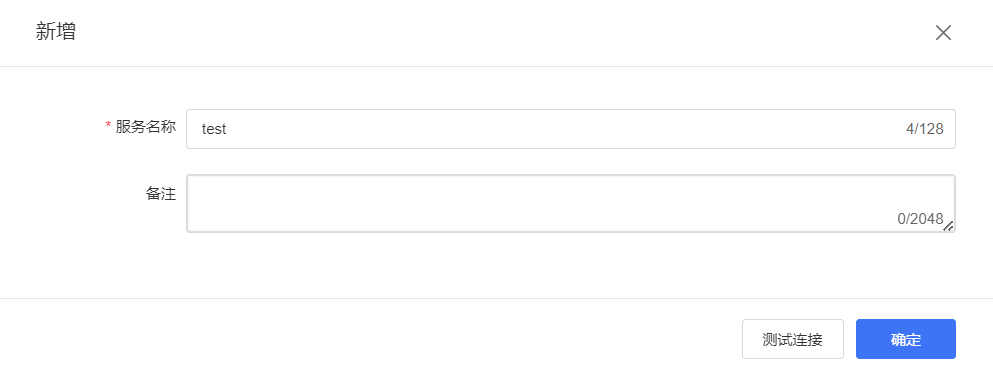Click the 服务名称 field label

coord(146,127)
